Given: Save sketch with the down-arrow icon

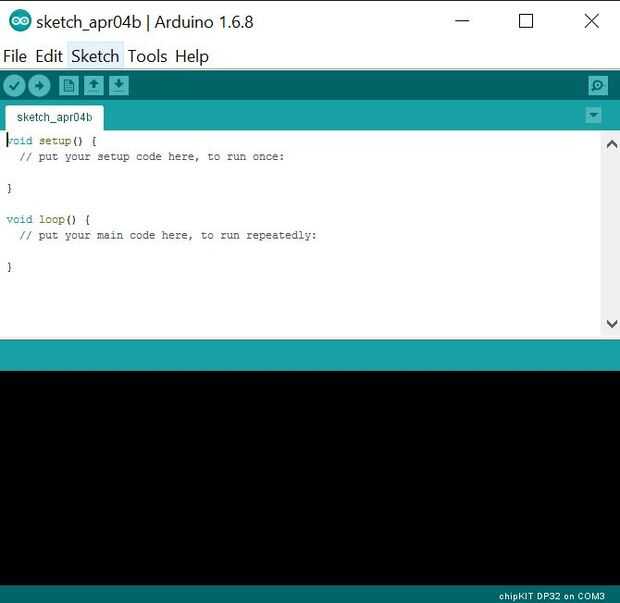Looking at the screenshot, I should 119,85.
